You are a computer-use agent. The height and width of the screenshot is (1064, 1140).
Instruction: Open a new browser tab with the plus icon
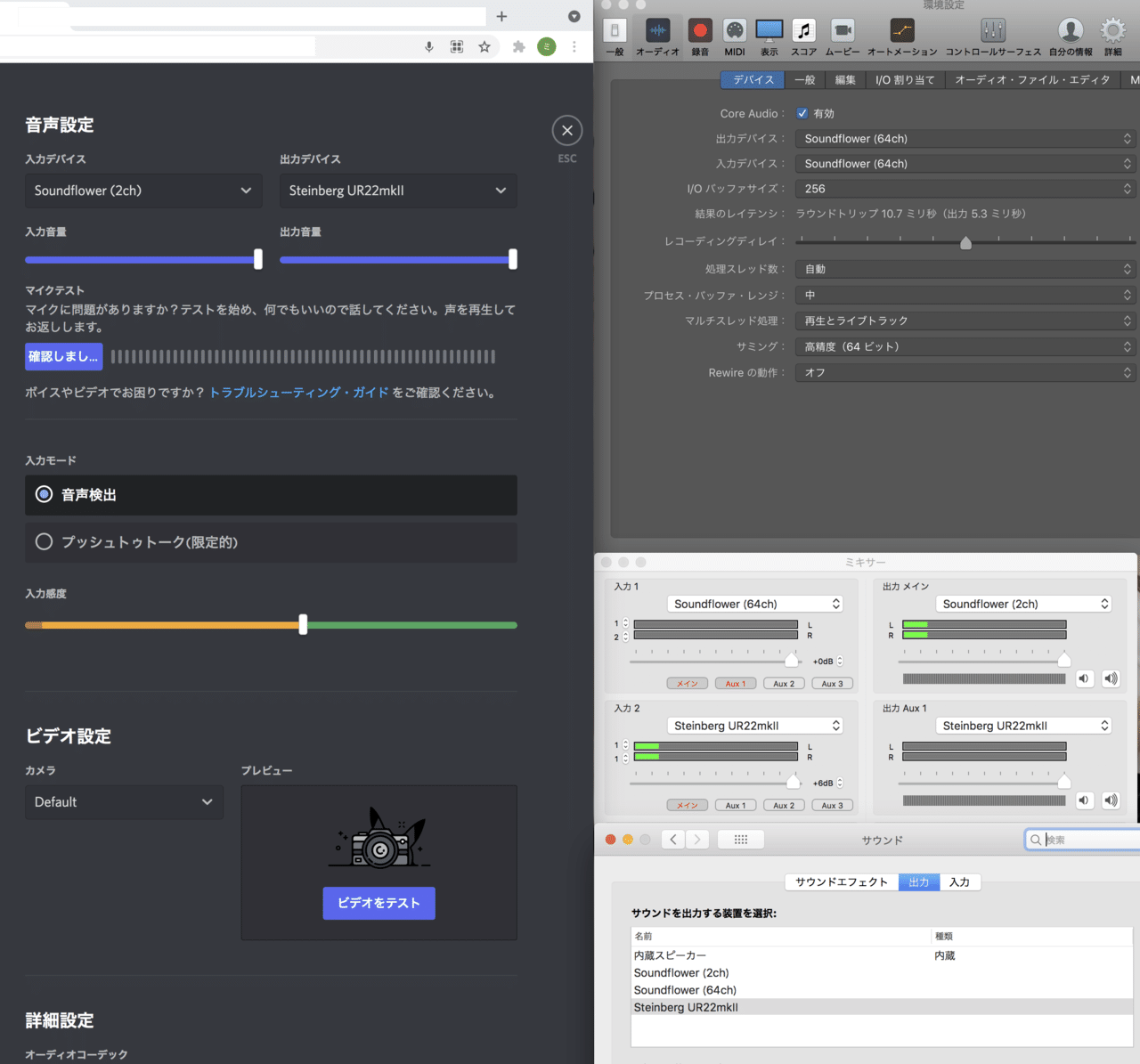pos(501,16)
